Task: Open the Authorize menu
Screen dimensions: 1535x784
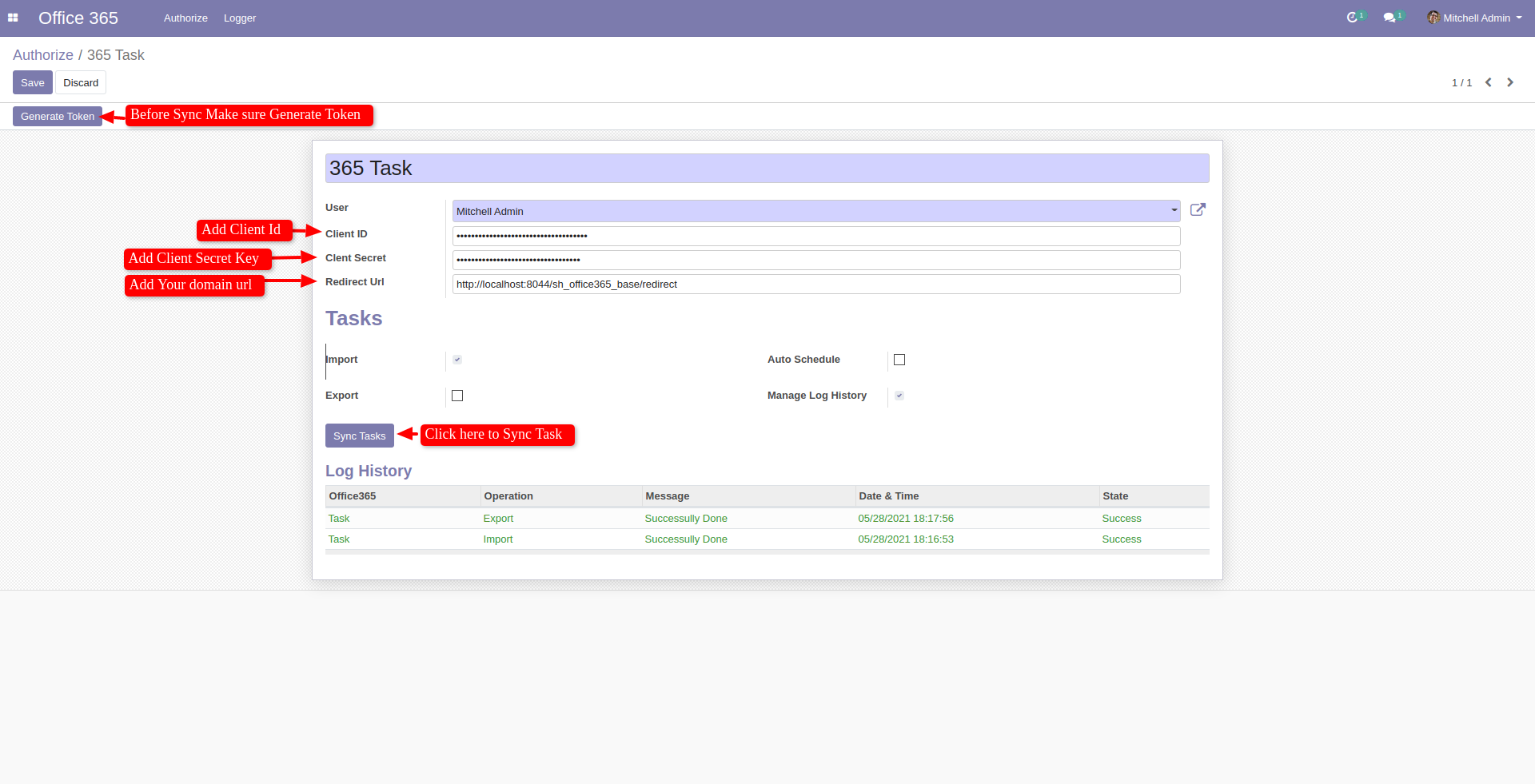Action: click(x=185, y=18)
